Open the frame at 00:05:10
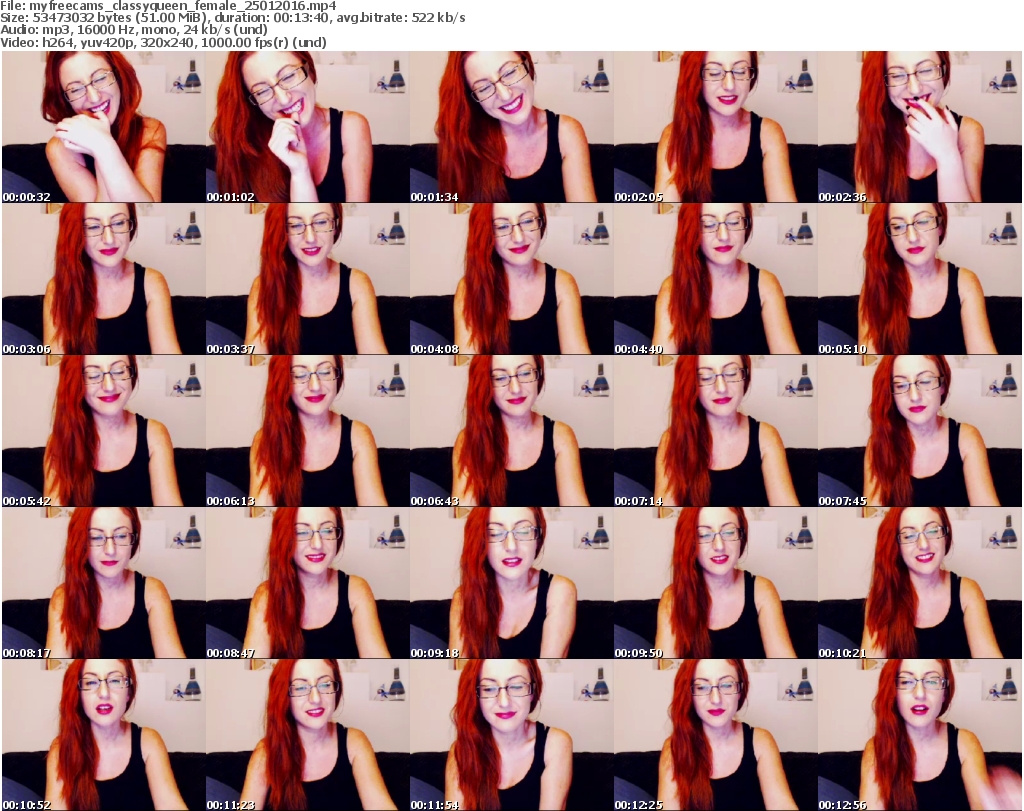 [920, 279]
